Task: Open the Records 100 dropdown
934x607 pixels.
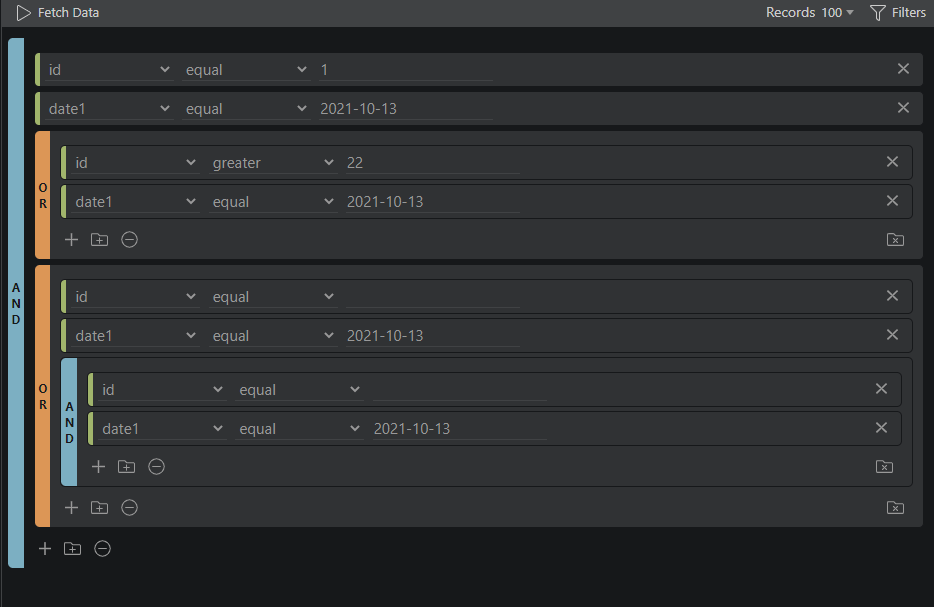Action: click(810, 13)
